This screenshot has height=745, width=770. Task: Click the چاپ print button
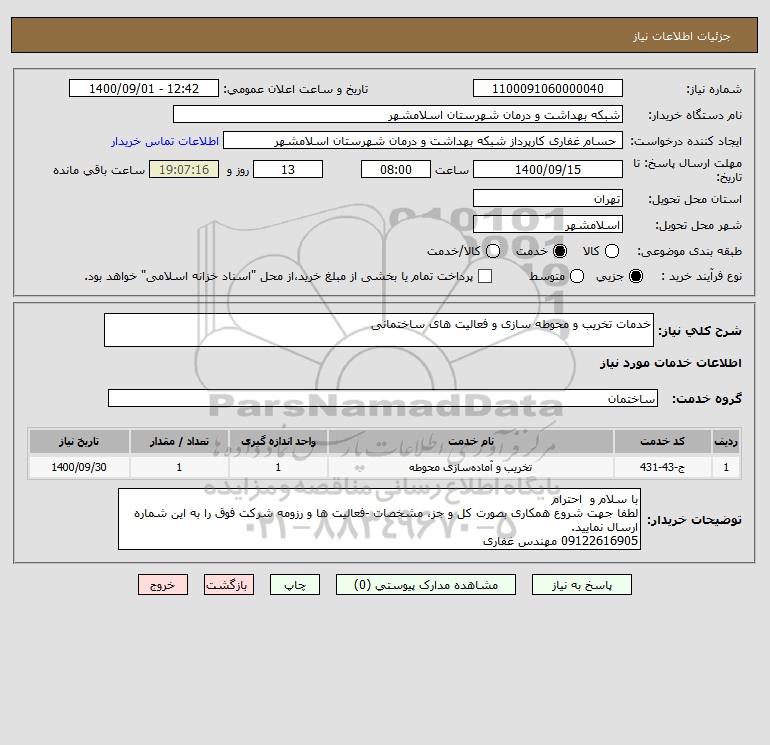[295, 585]
